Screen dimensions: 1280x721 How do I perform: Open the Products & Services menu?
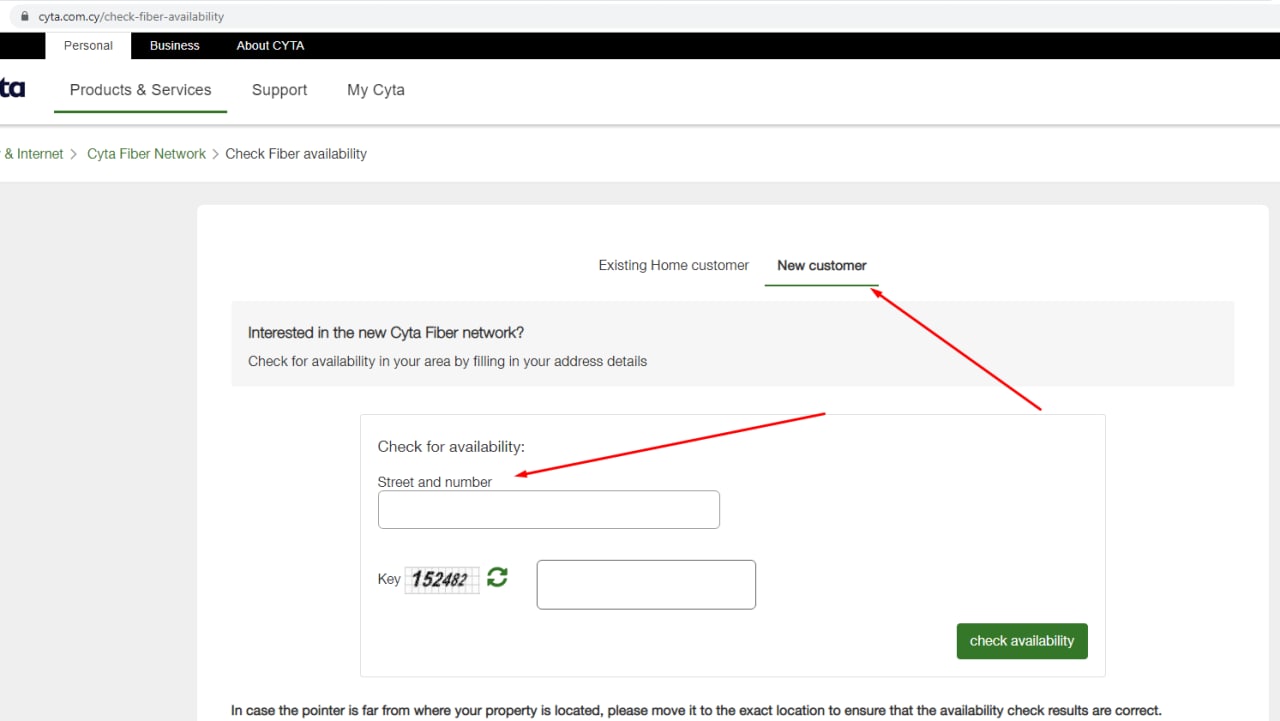(140, 90)
